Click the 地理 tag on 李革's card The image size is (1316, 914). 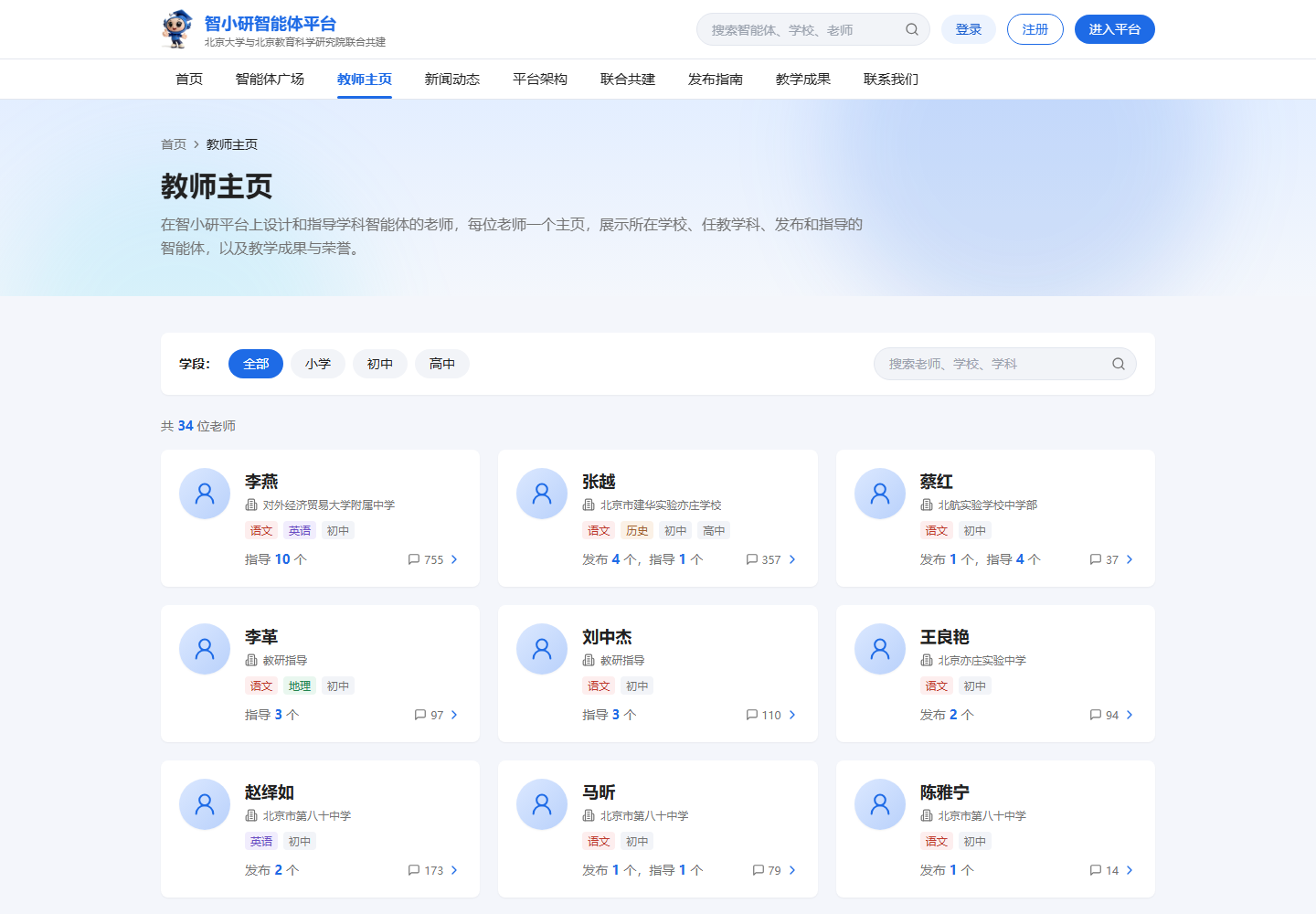coord(300,685)
